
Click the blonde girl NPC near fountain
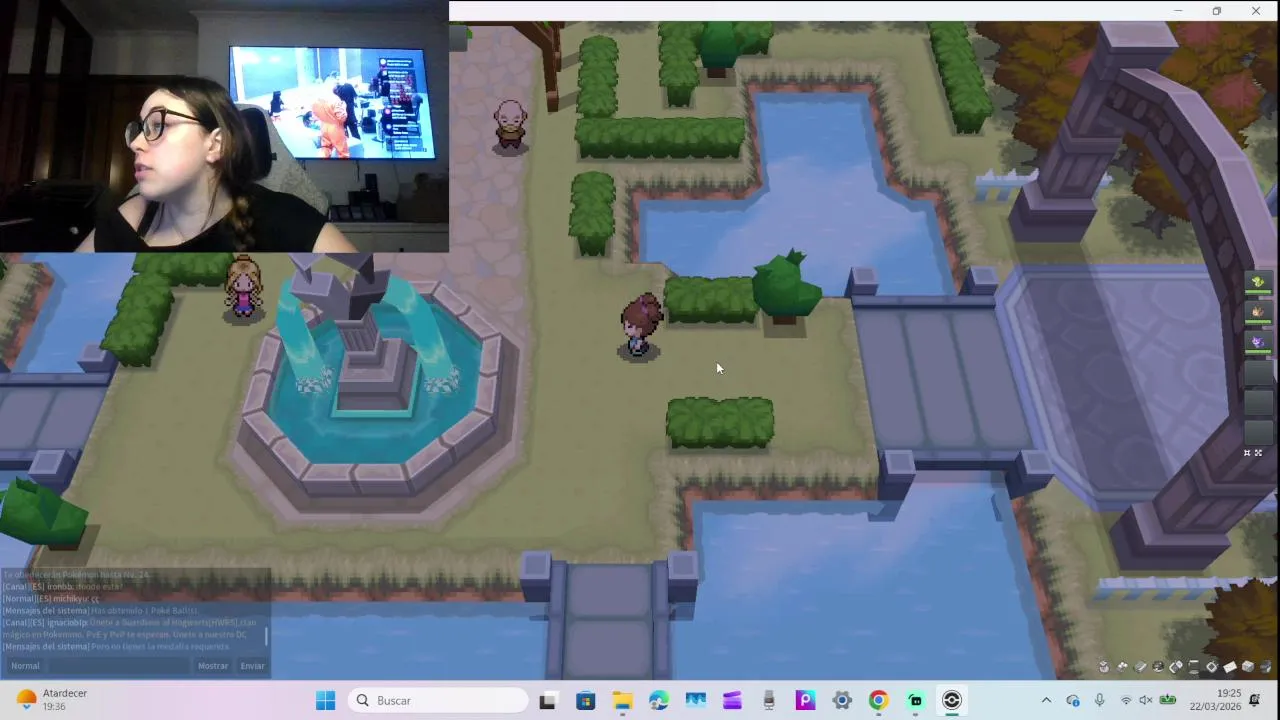(243, 289)
